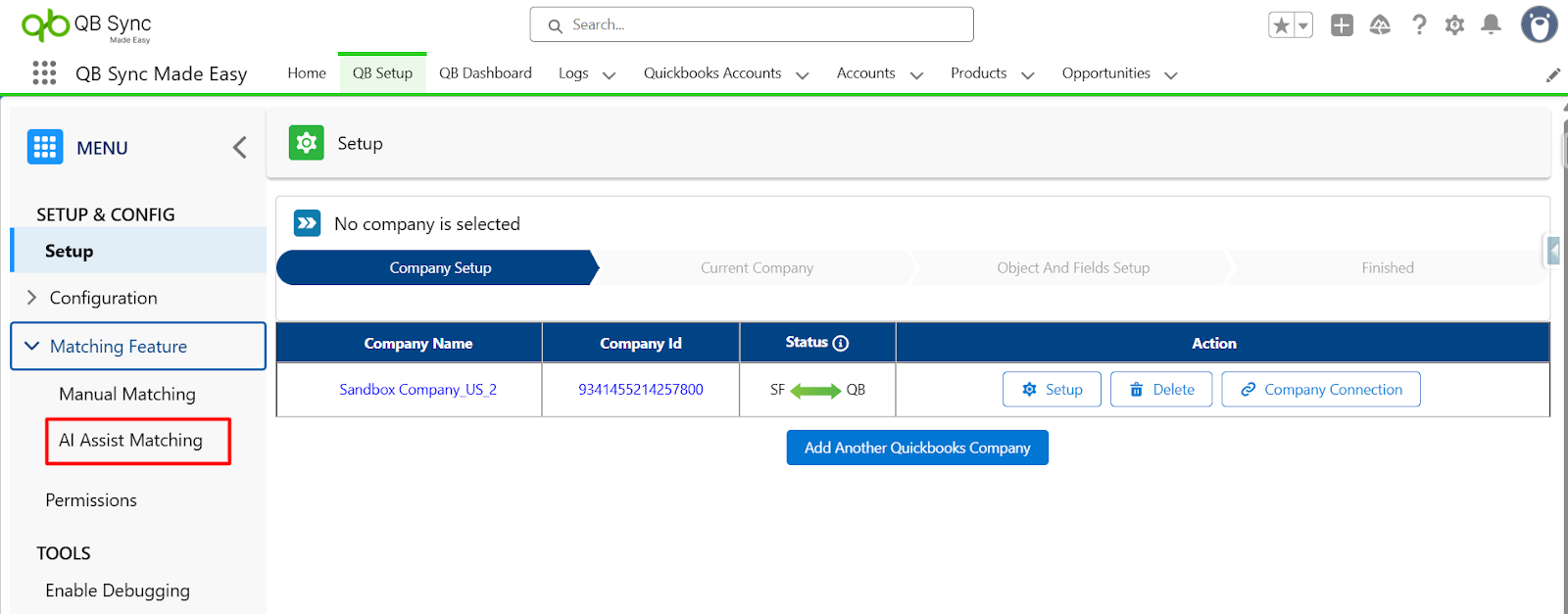
Task: Go to the Home tab
Action: pyautogui.click(x=307, y=73)
